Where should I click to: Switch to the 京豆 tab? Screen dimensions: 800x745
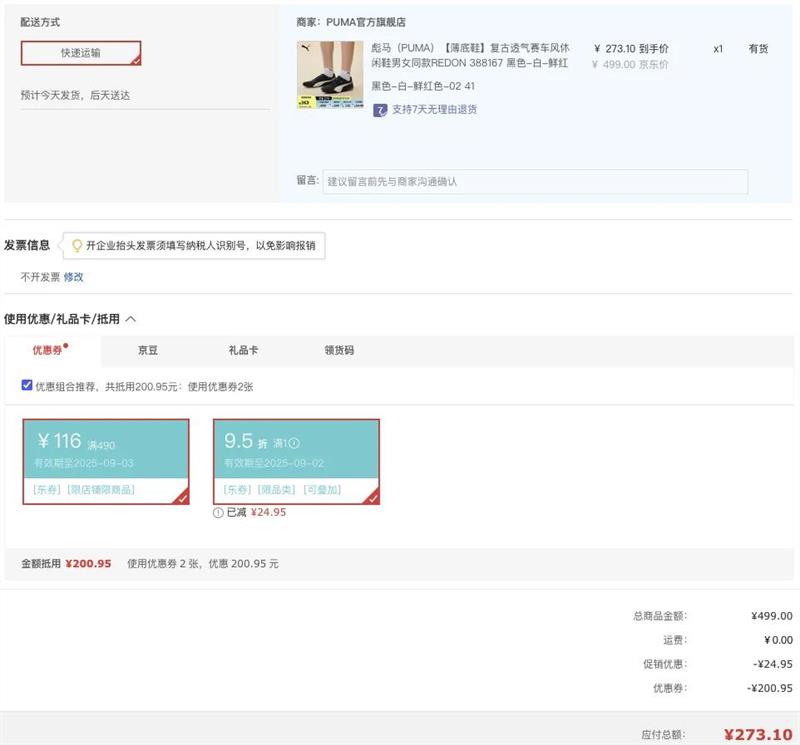tap(148, 351)
